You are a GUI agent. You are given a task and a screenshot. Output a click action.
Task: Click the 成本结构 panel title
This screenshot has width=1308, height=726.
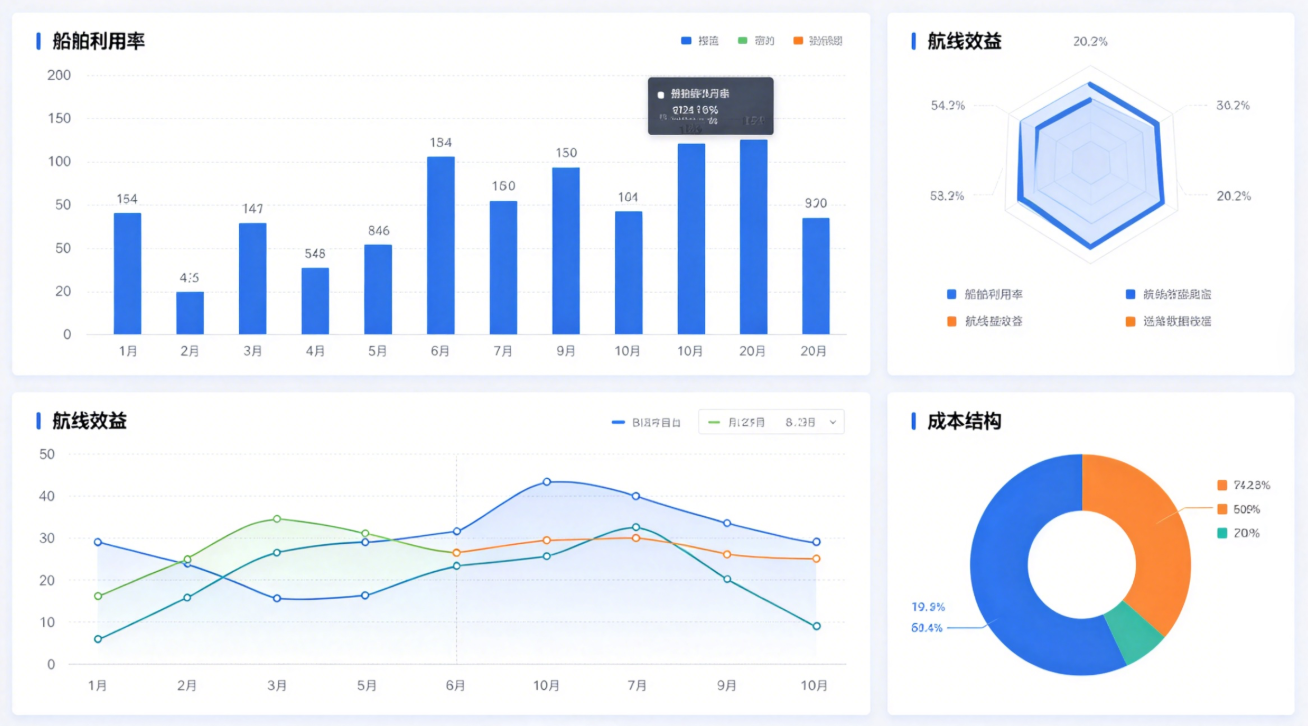[963, 421]
